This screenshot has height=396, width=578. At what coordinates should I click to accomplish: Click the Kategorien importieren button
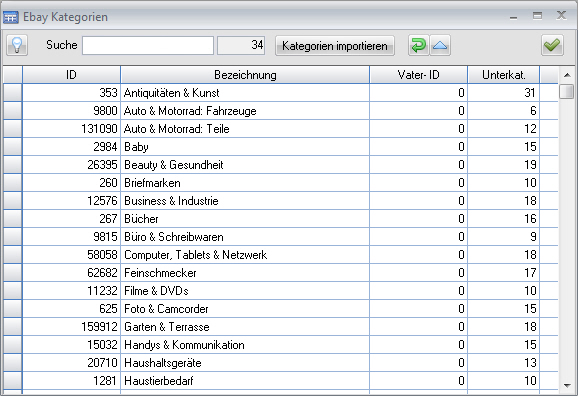(x=335, y=46)
